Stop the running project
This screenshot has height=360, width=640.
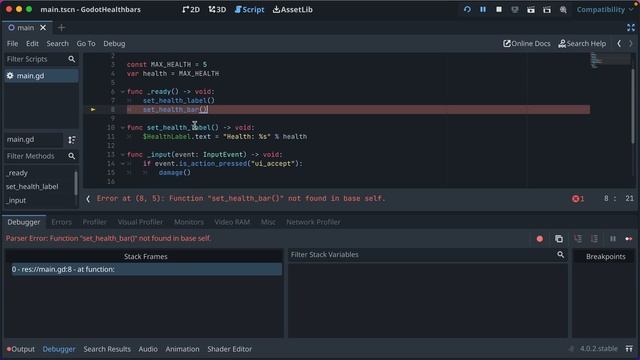(499, 9)
